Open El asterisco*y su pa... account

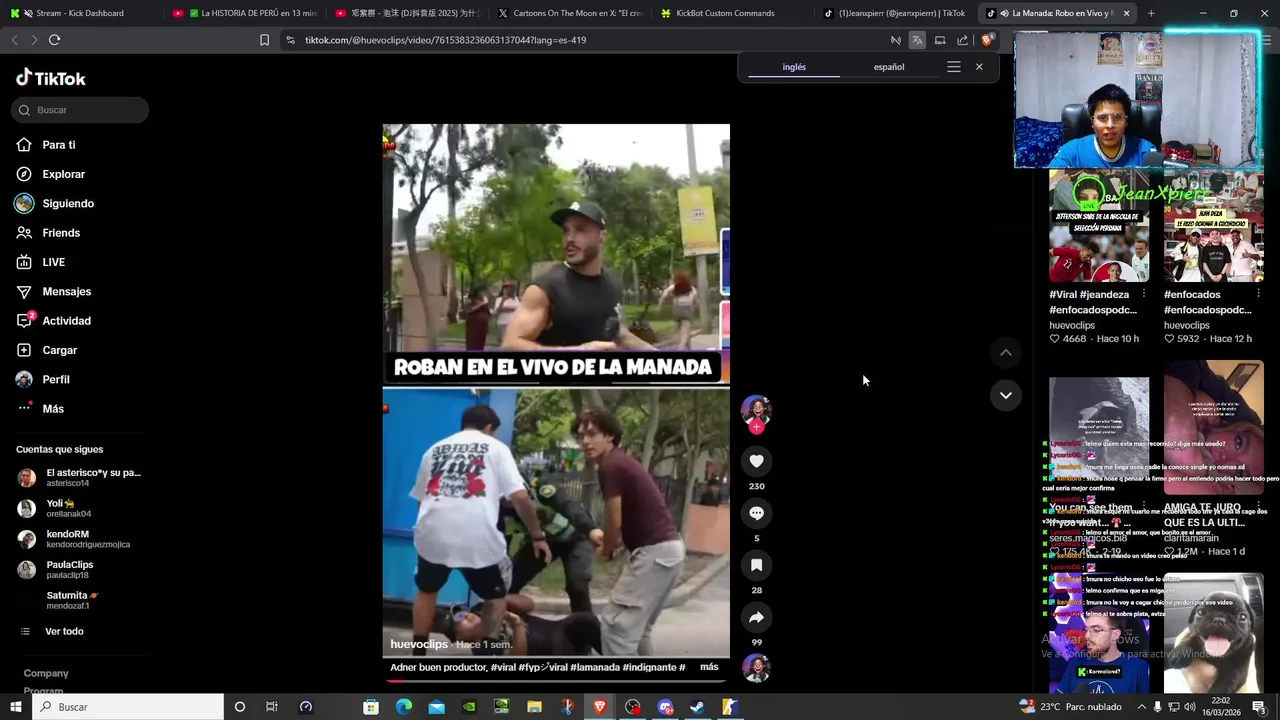click(x=82, y=478)
